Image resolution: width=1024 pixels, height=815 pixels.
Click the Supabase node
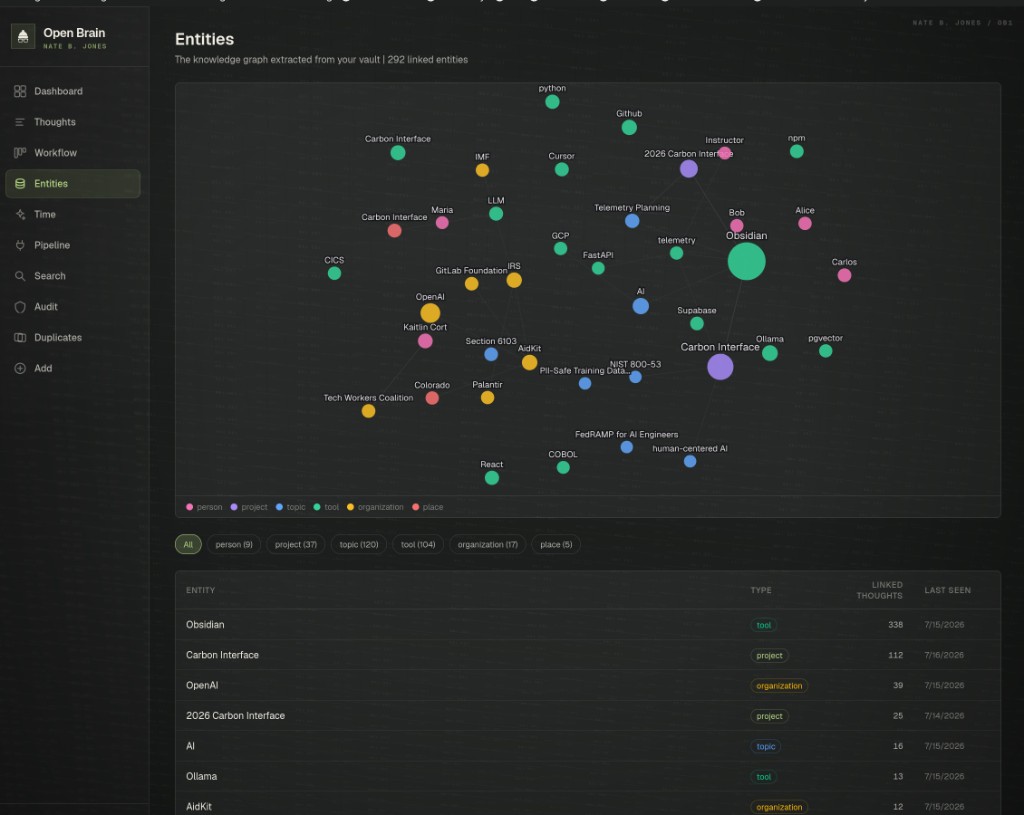click(x=697, y=323)
